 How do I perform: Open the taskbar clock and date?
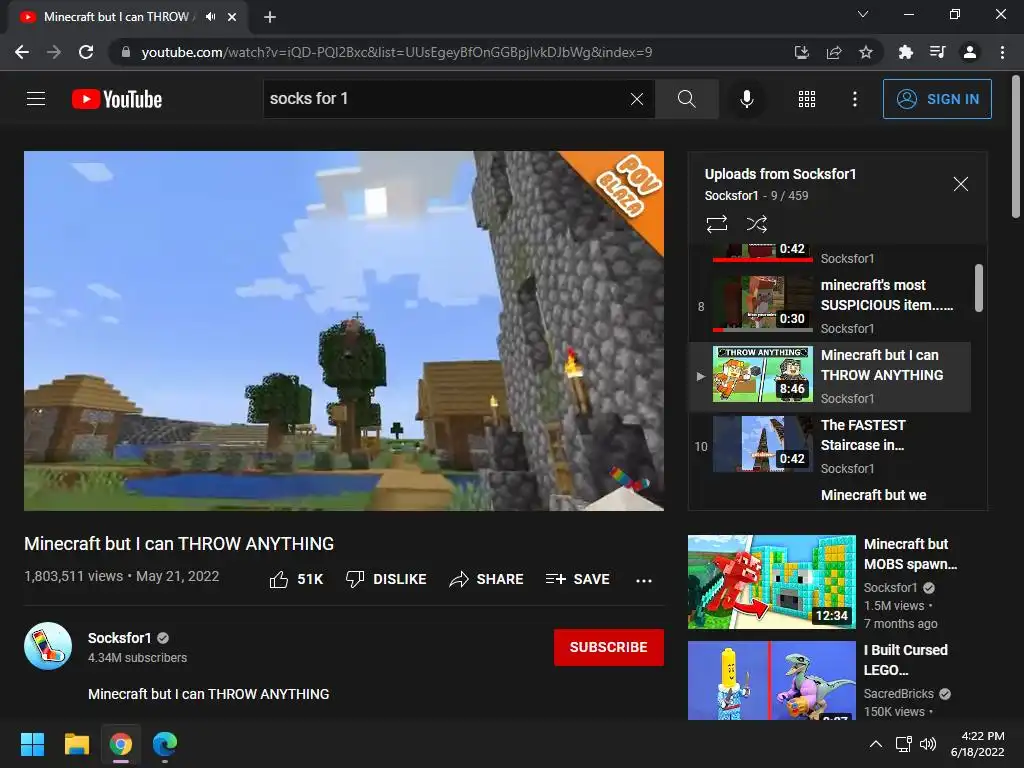pyautogui.click(x=978, y=744)
